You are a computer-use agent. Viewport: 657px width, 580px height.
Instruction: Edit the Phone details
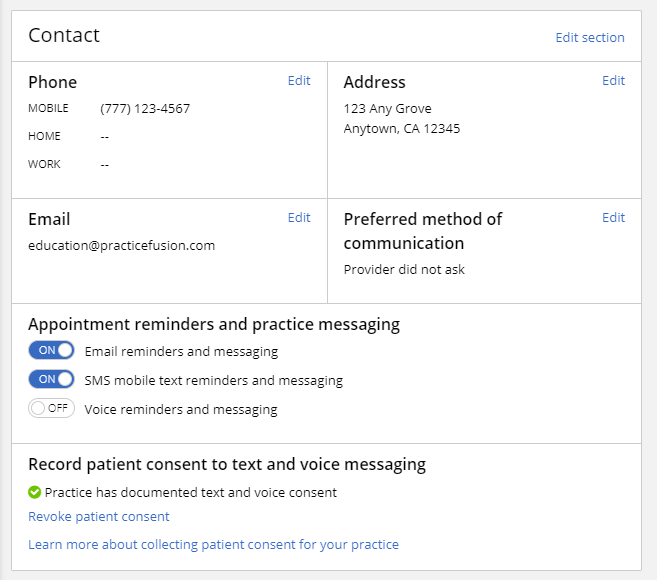click(x=299, y=81)
